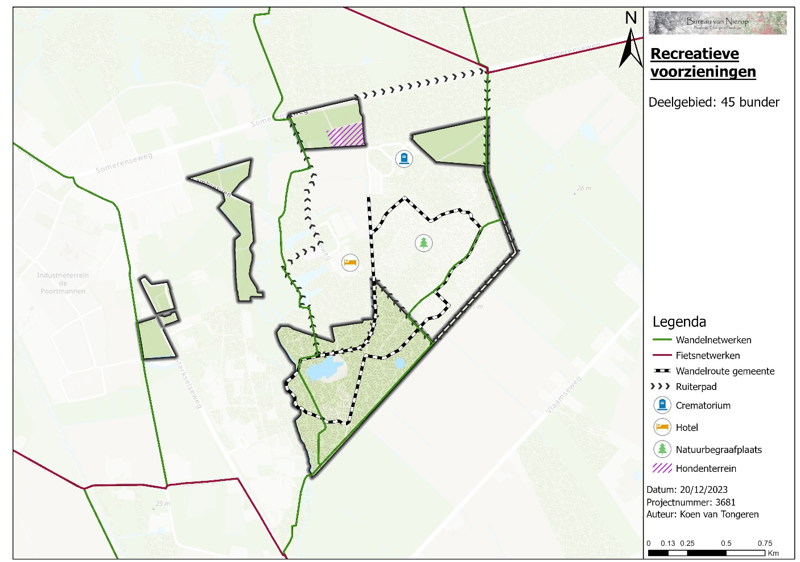Select the Deelgebied: 45 bunder text
Screen dimensions: 800x562
(x=714, y=101)
